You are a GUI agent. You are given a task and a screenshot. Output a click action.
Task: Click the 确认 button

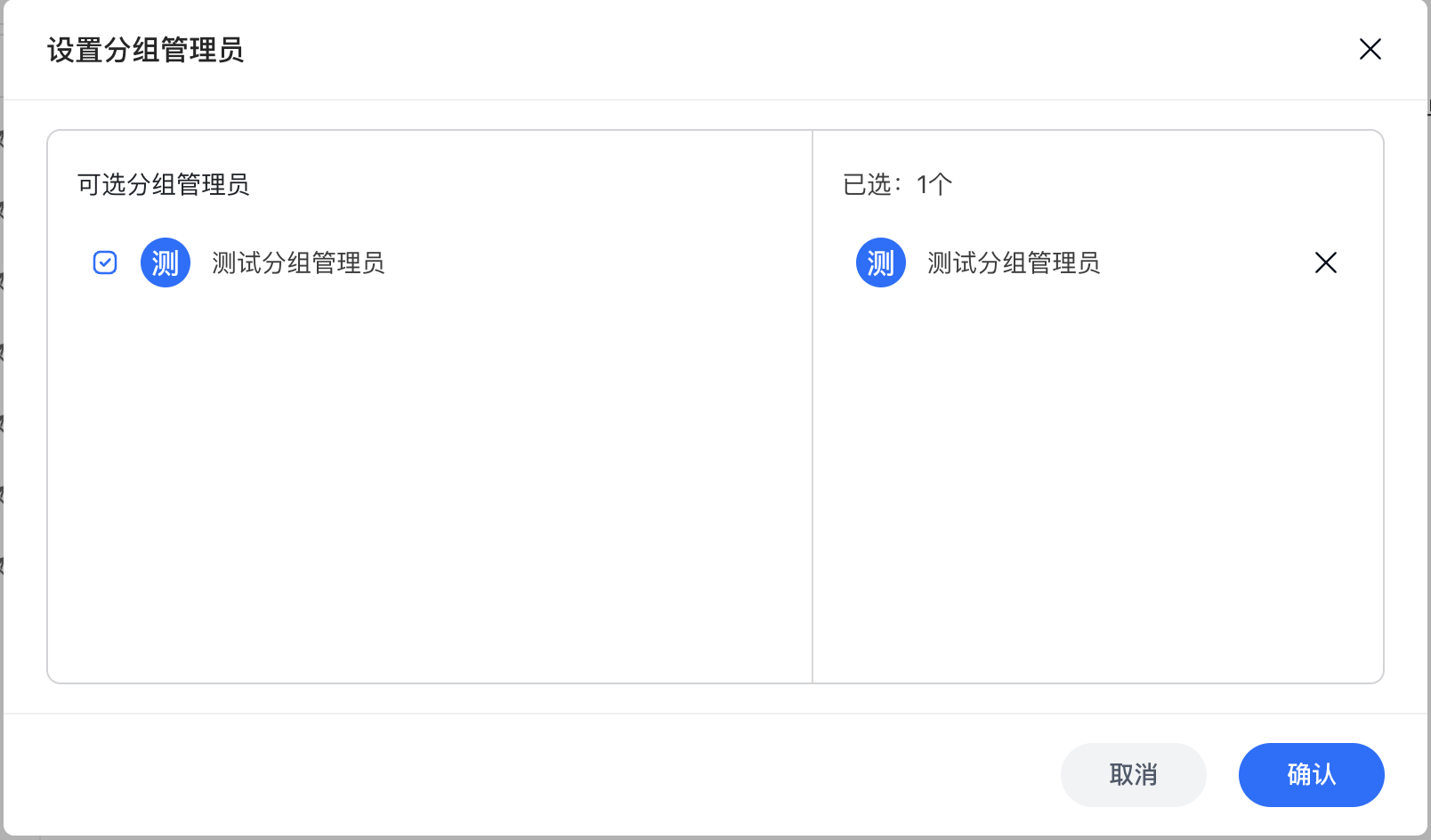point(1312,775)
